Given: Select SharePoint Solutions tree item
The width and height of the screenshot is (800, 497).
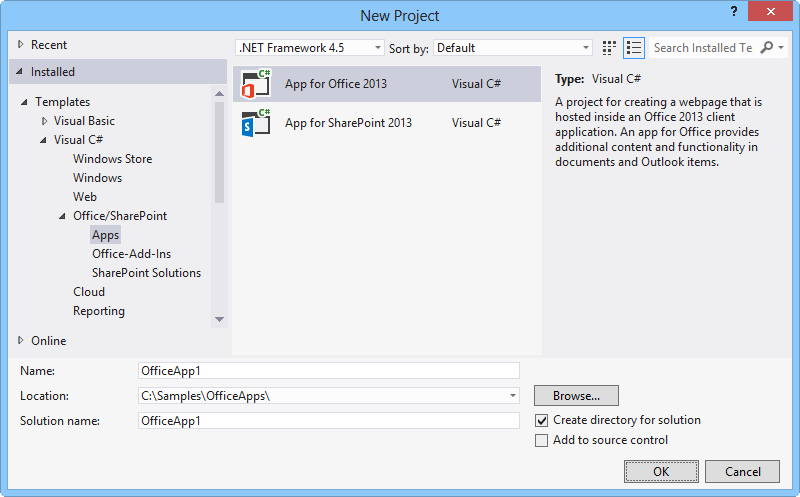Looking at the screenshot, I should [x=146, y=272].
